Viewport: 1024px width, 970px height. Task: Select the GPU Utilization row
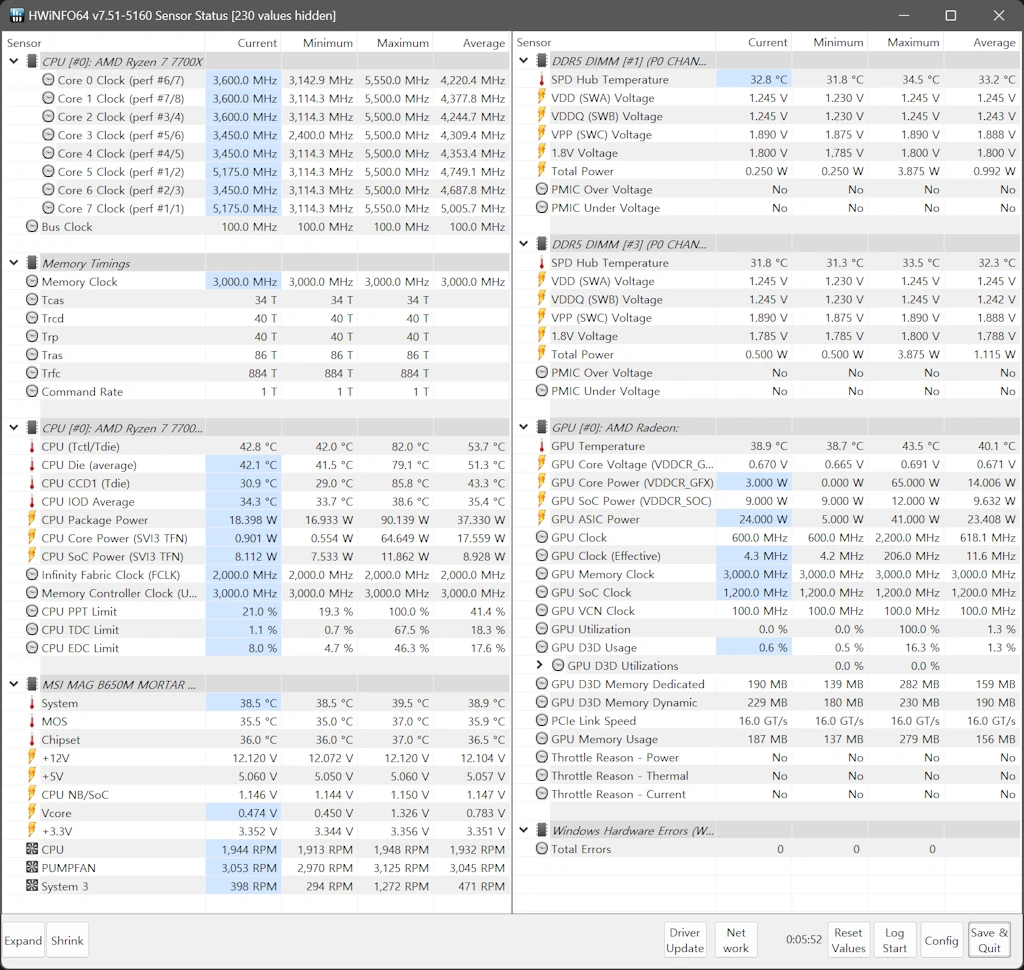tap(766, 629)
